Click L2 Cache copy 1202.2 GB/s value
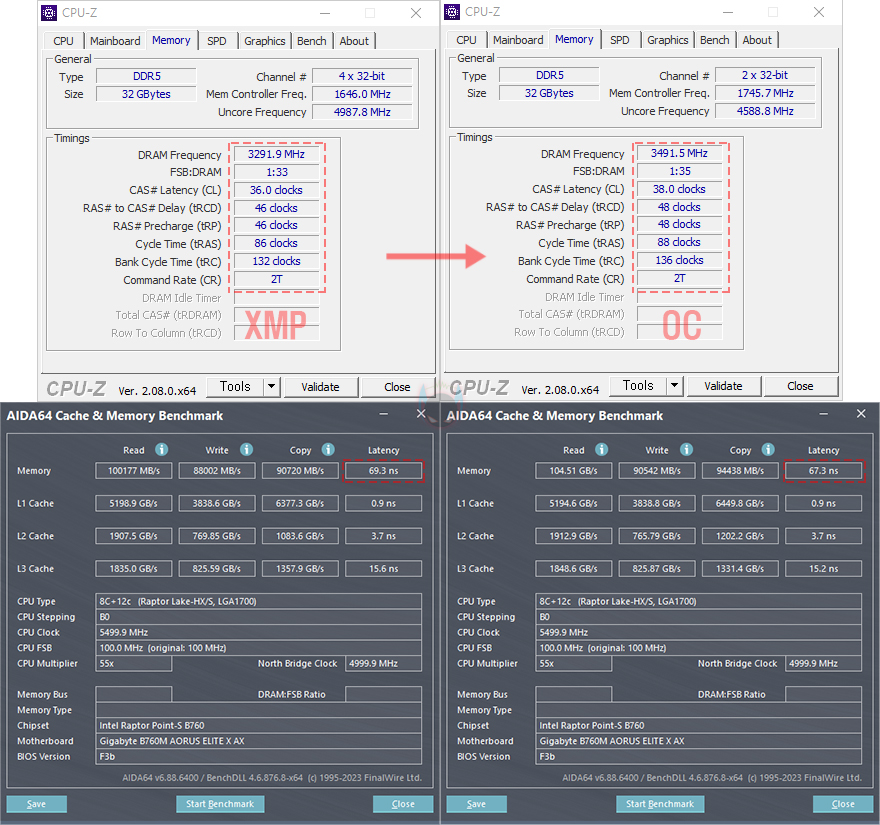The height and width of the screenshot is (825, 880). (x=740, y=536)
